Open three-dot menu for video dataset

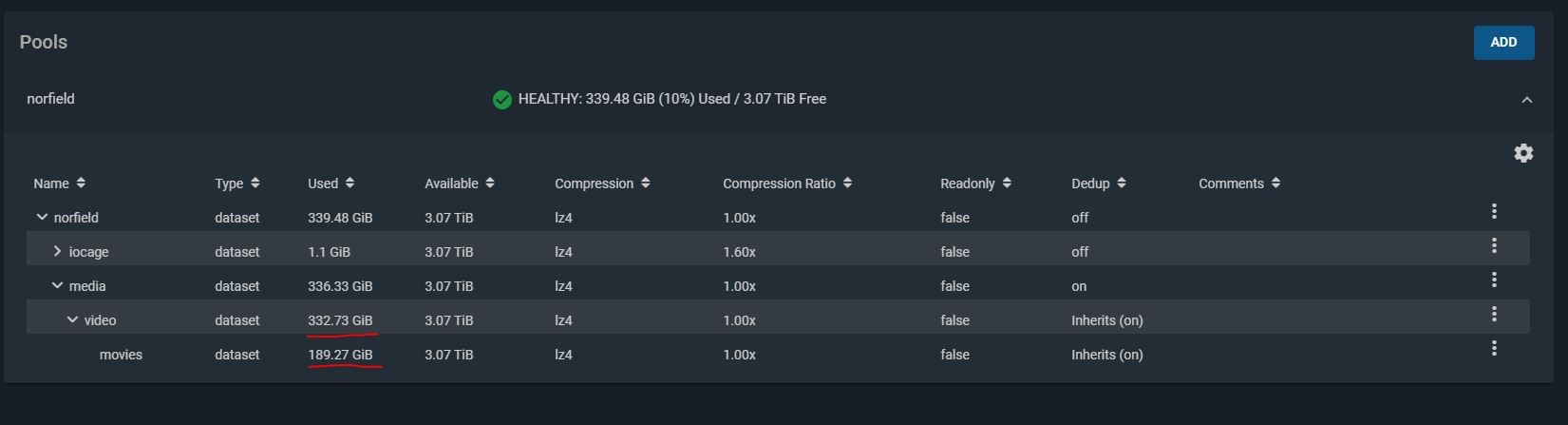(1494, 314)
